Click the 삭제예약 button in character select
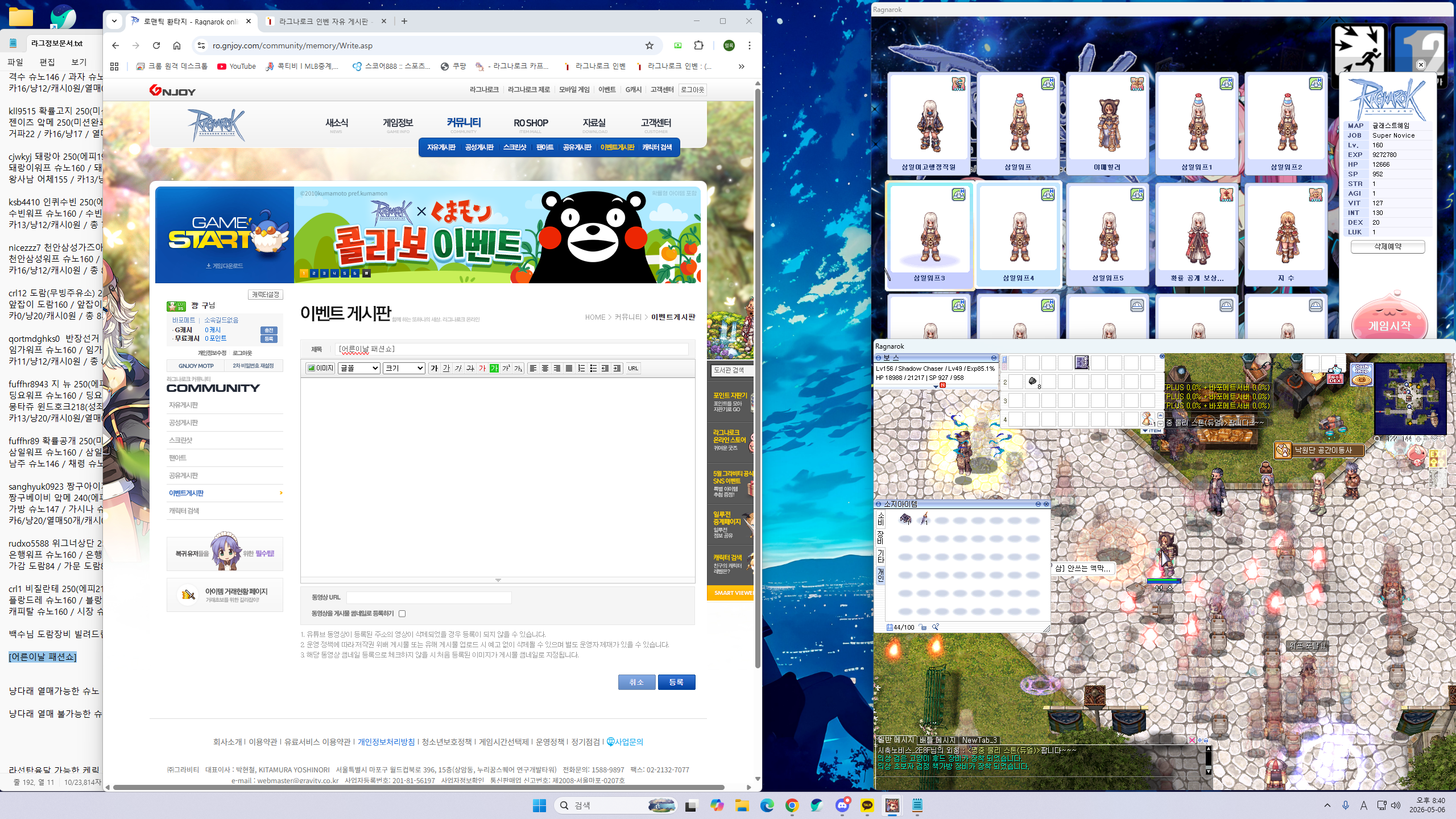Image resolution: width=1456 pixels, height=819 pixels. [x=1388, y=246]
